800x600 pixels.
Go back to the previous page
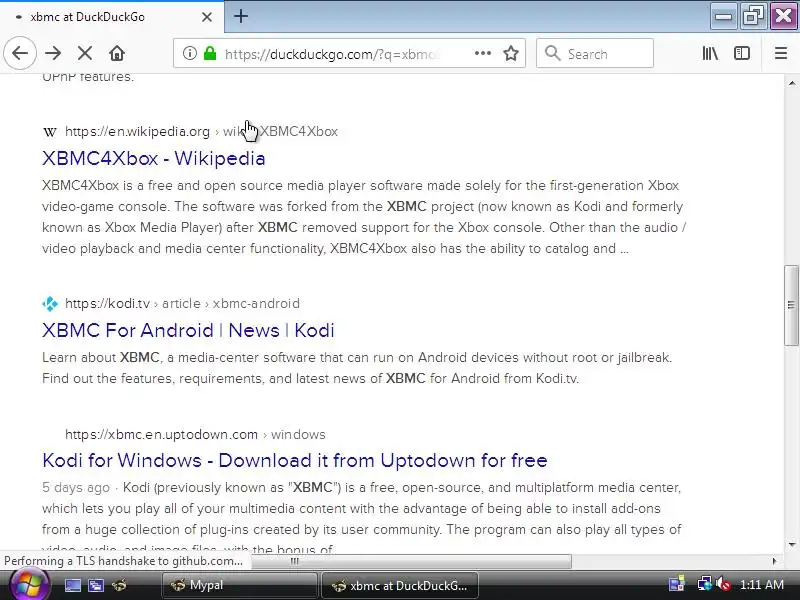click(20, 53)
